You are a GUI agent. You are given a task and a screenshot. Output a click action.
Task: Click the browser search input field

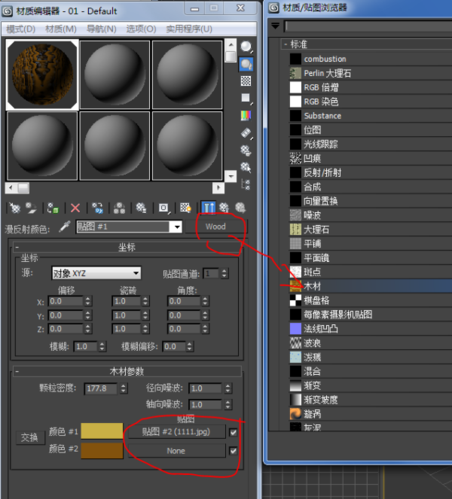(368, 26)
